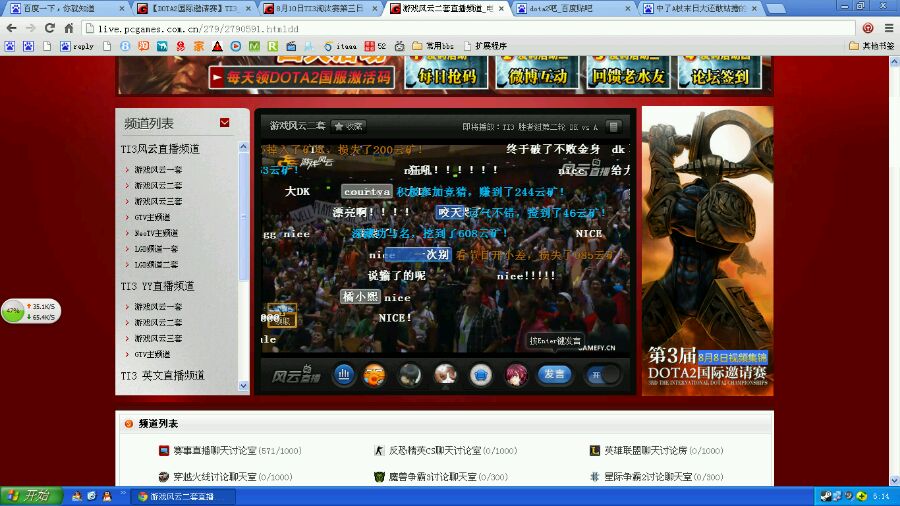Open the 回馈老水友 activity tile

pyautogui.click(x=628, y=73)
